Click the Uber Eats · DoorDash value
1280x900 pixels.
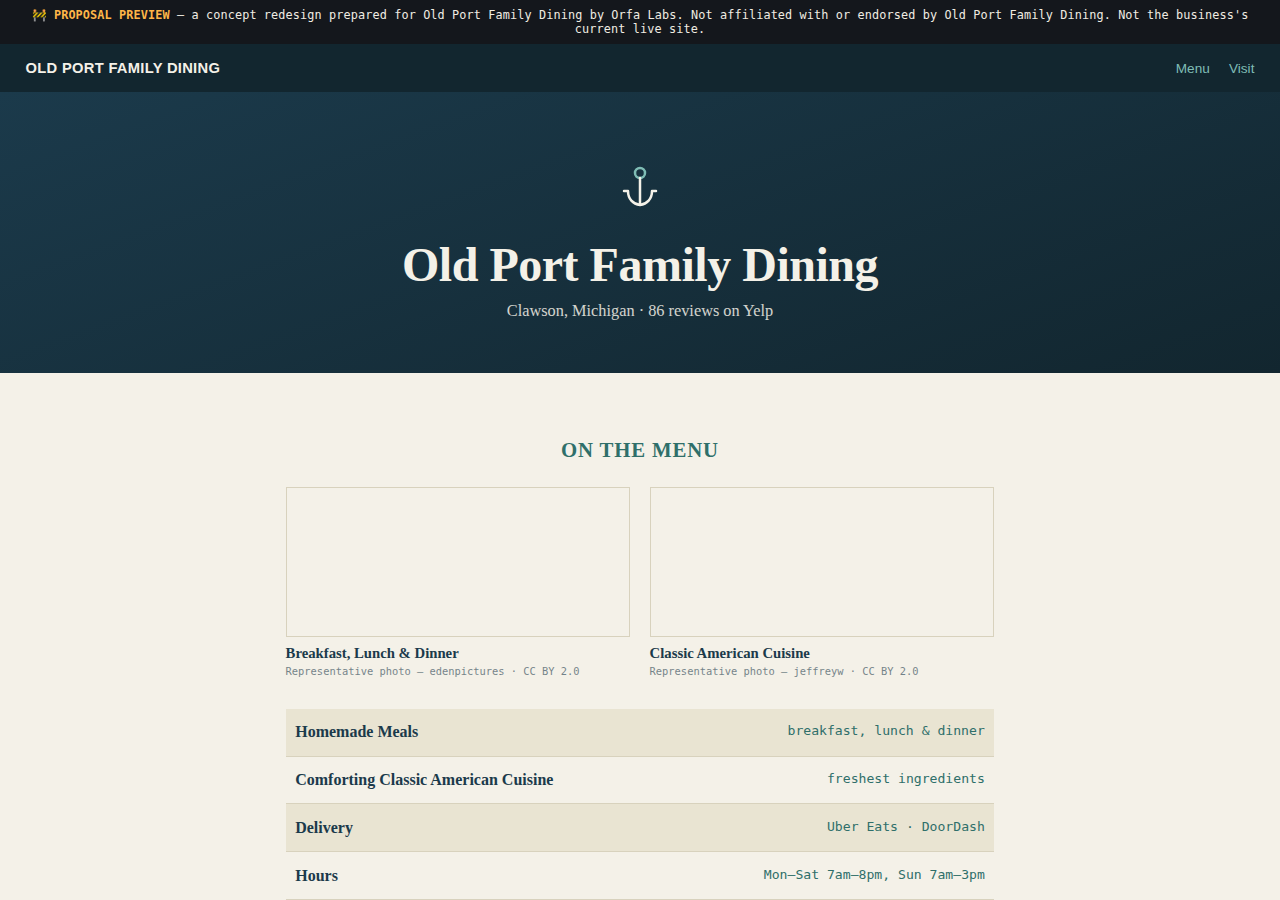(906, 827)
